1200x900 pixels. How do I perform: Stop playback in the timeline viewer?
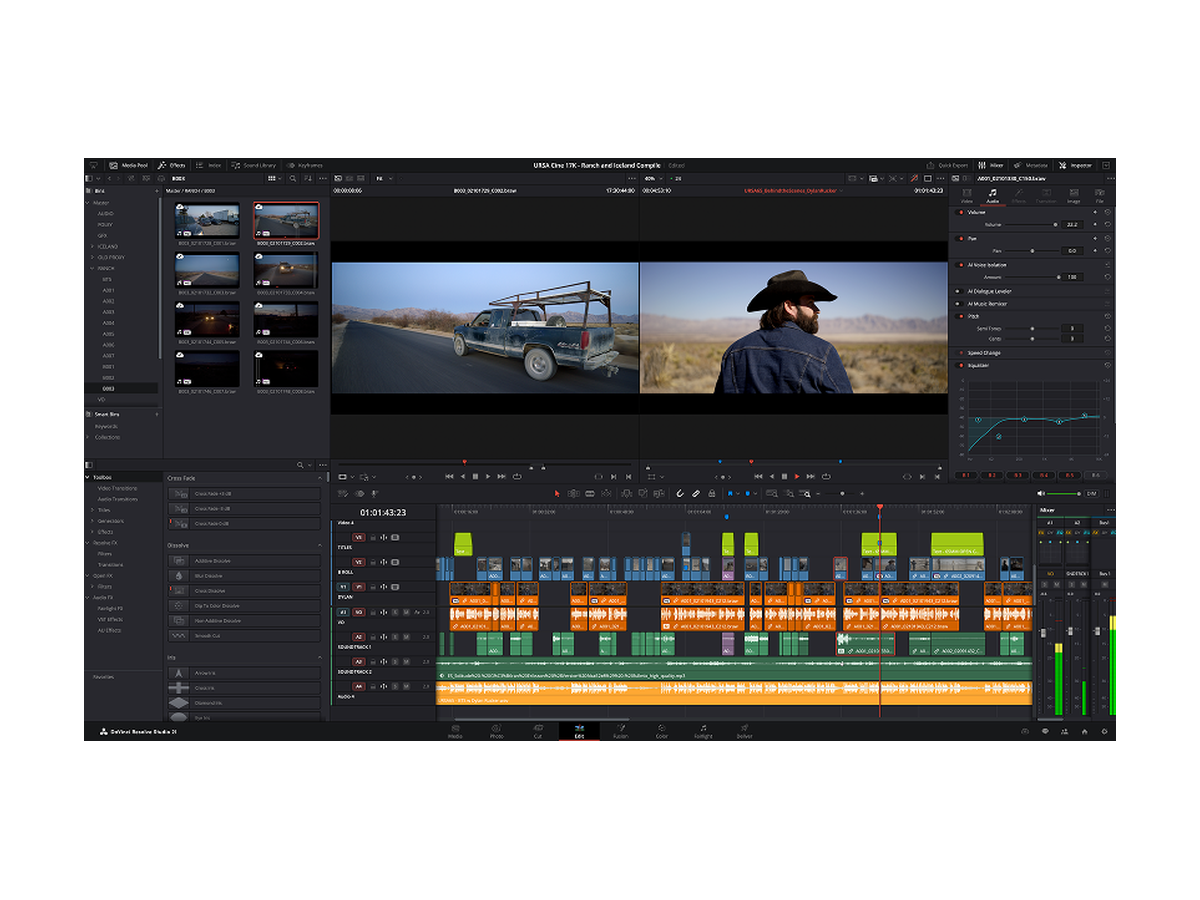784,475
